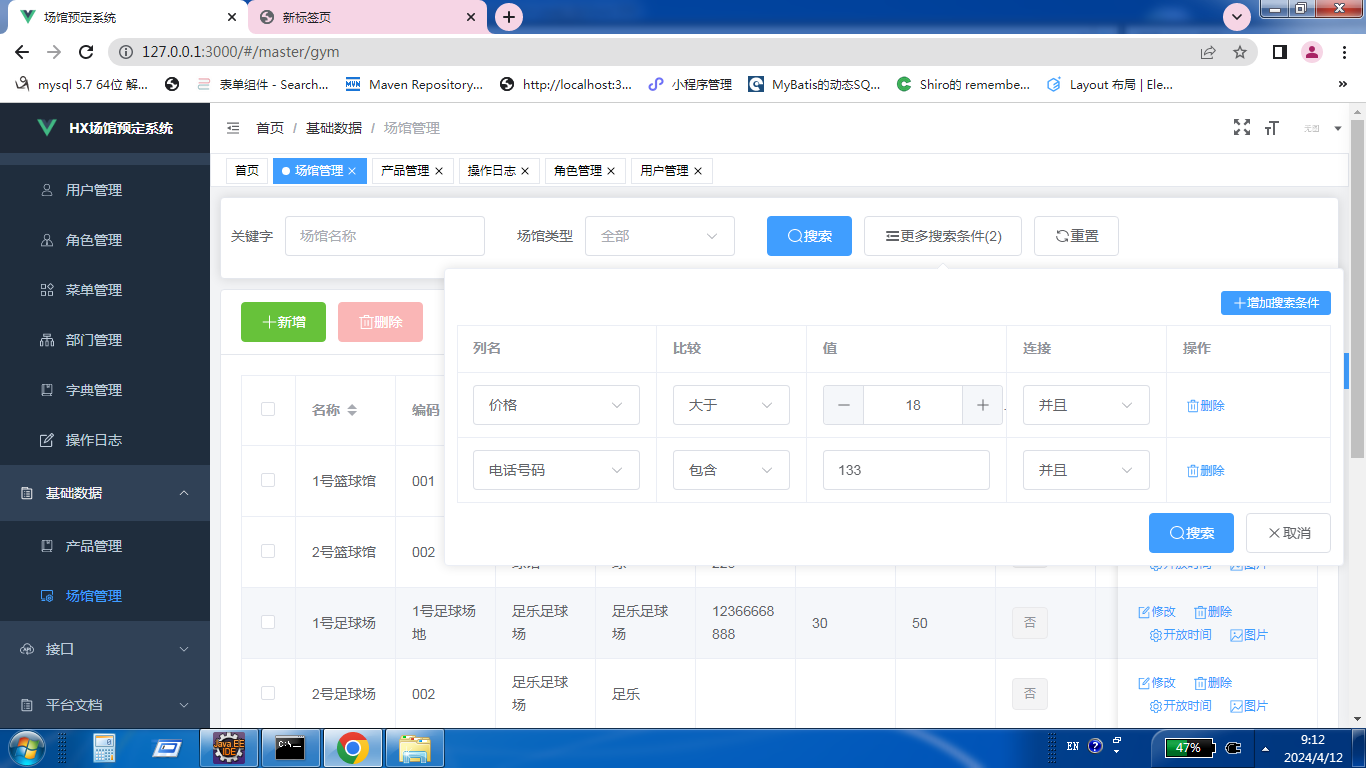The width and height of the screenshot is (1366, 768).
Task: Check the checkbox for 1号篮球馆
Action: 268,481
